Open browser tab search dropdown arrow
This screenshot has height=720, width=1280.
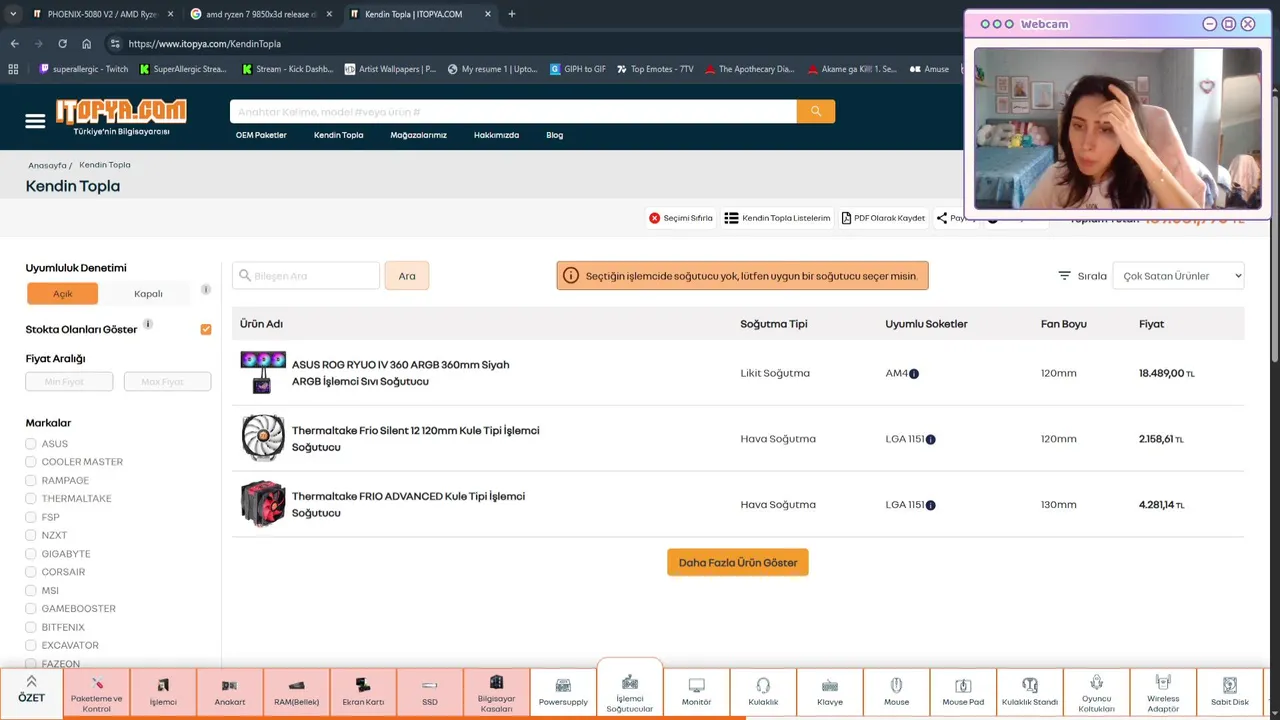point(13,14)
